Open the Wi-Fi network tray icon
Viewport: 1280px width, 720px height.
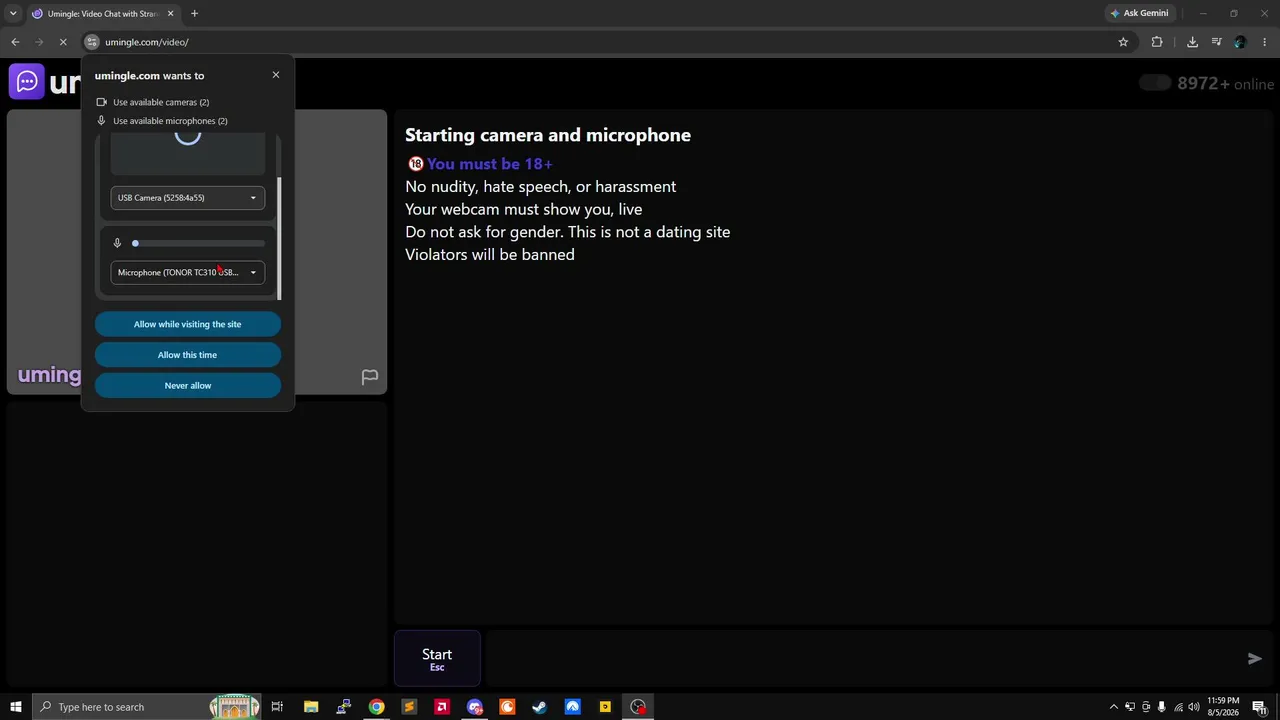(1178, 707)
